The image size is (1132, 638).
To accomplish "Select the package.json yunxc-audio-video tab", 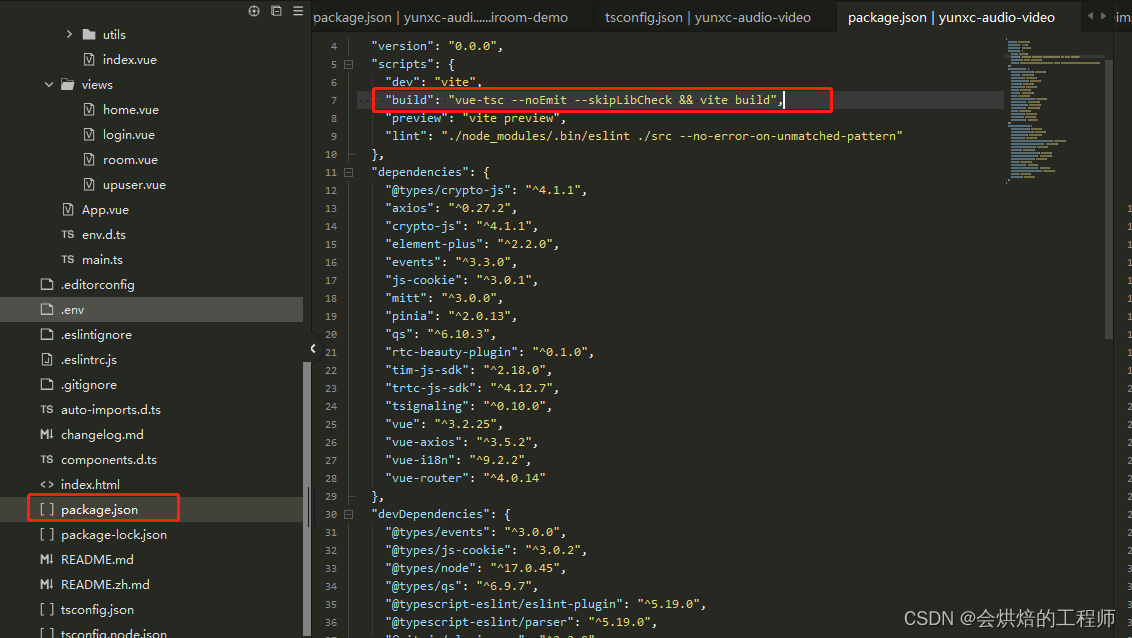I will (952, 17).
